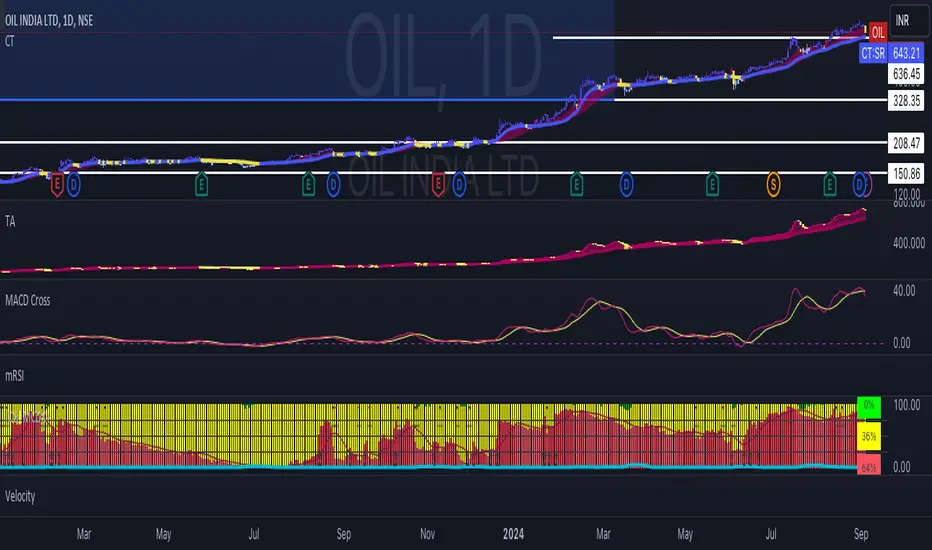Click the mRSI indicator label
The width and height of the screenshot is (932, 550).
click(x=14, y=376)
